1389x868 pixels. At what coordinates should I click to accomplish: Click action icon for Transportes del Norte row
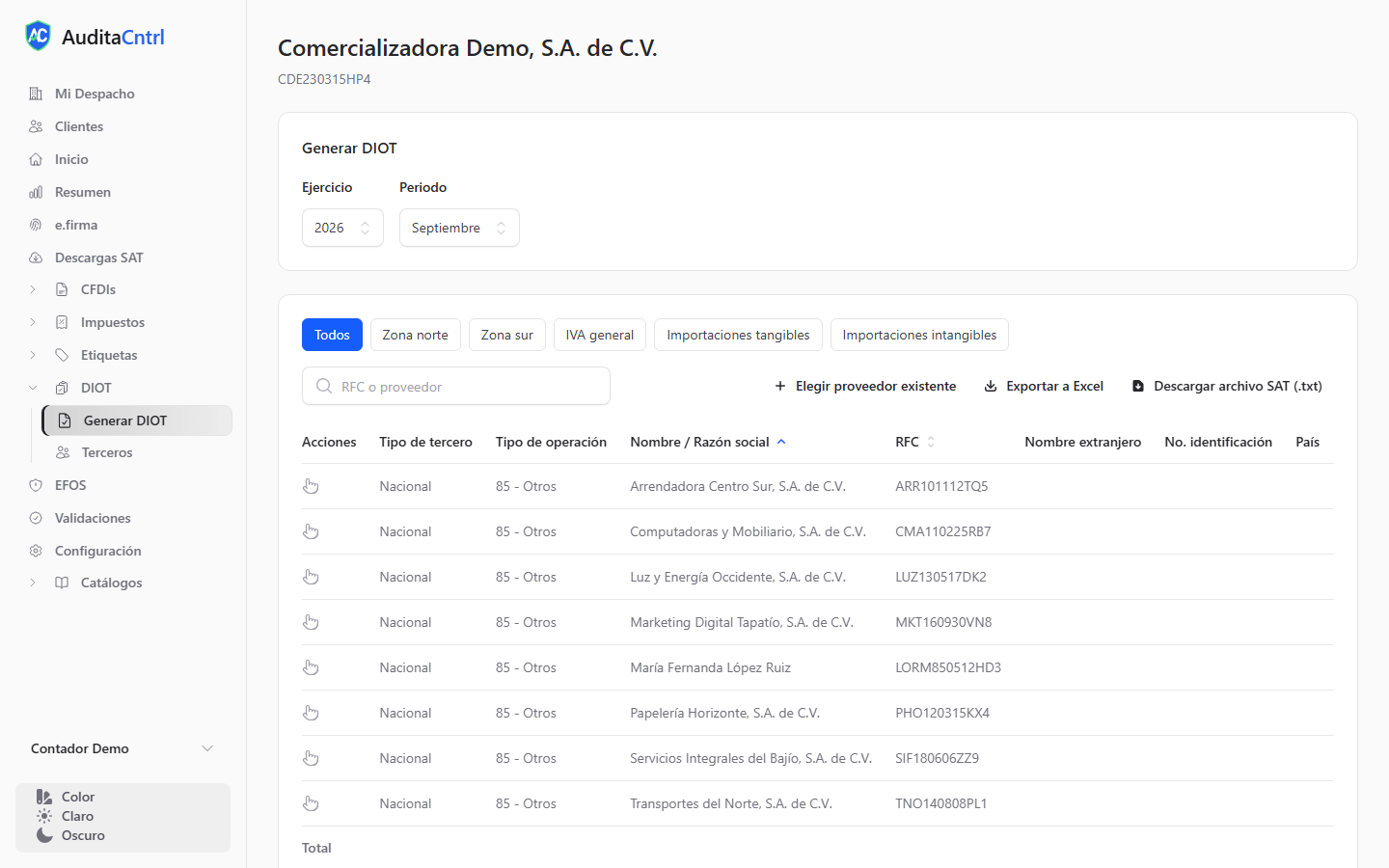click(311, 803)
